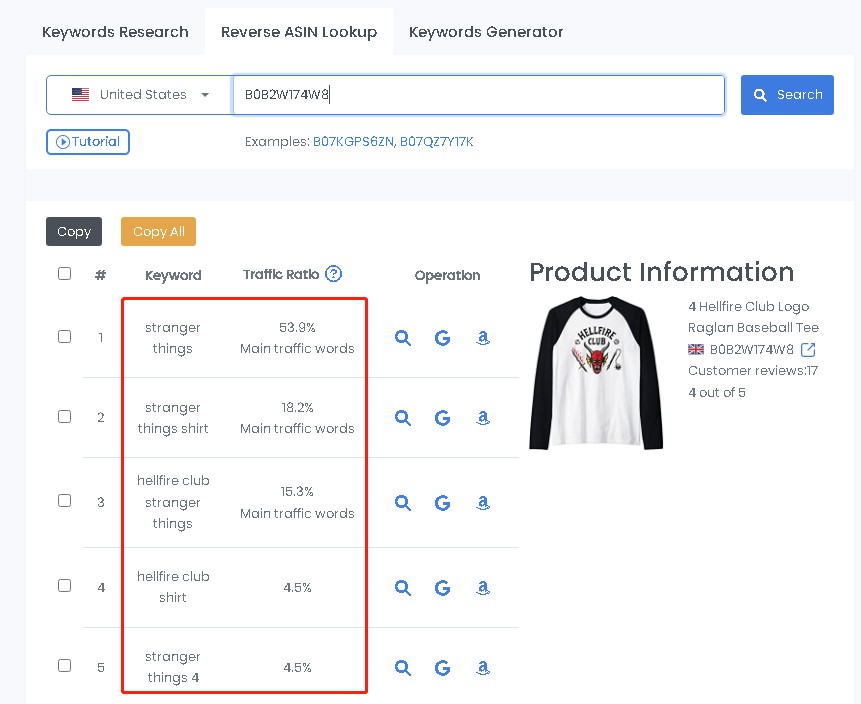
Task: Click Amazon icon for stranger things 4 row
Action: [x=483, y=668]
